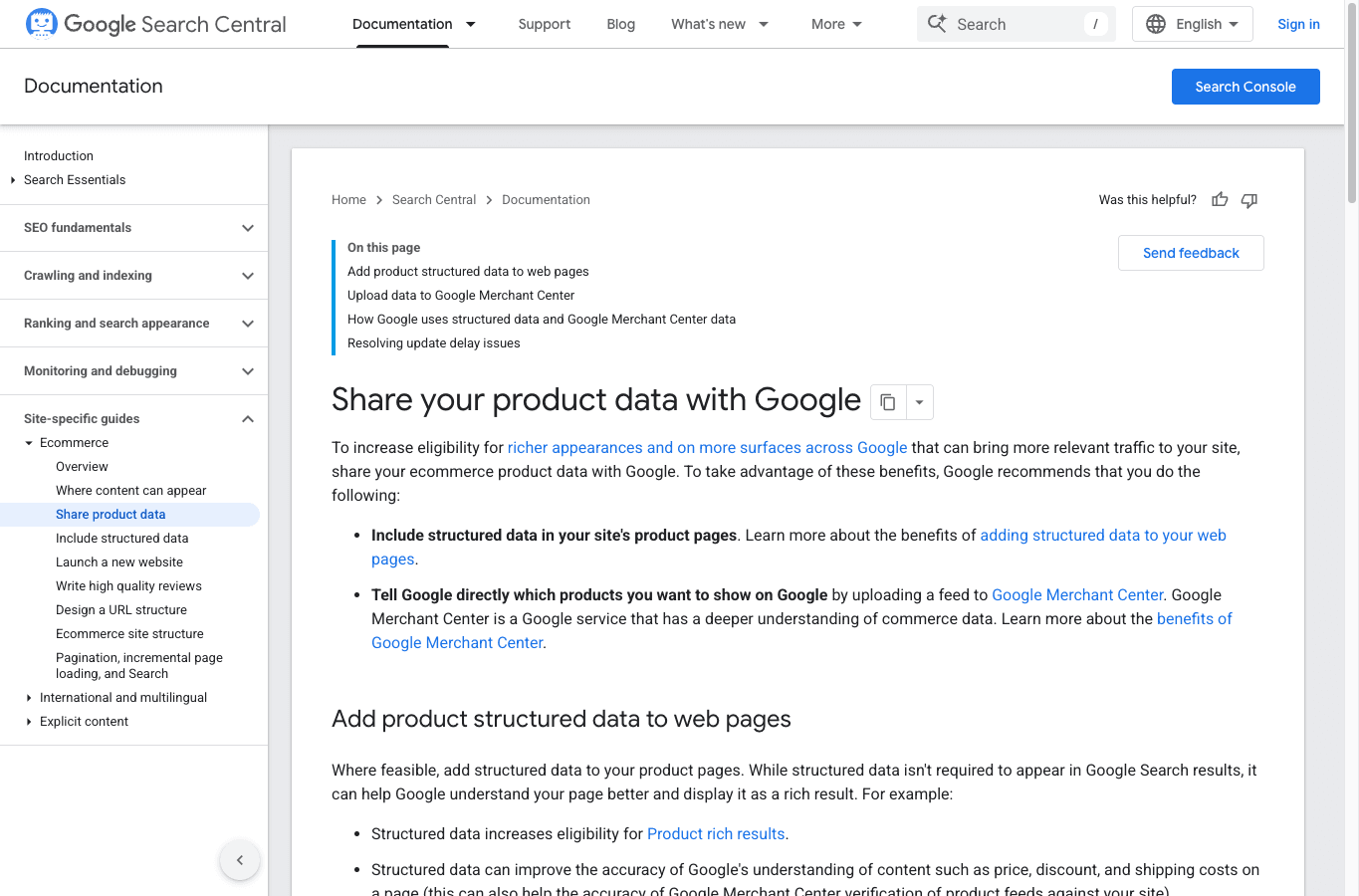
Task: Open the Include structured data sidebar page
Action: (122, 539)
